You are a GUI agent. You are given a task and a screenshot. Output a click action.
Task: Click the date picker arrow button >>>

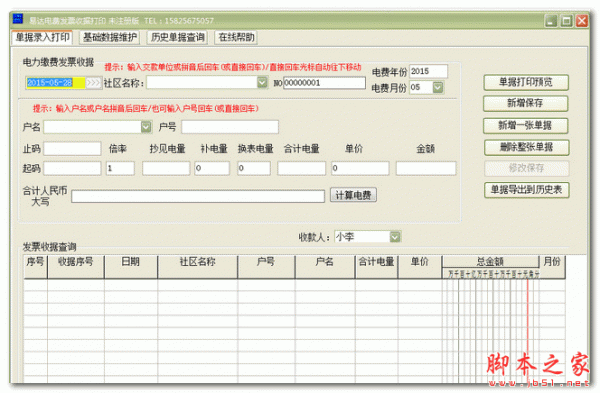coord(93,83)
